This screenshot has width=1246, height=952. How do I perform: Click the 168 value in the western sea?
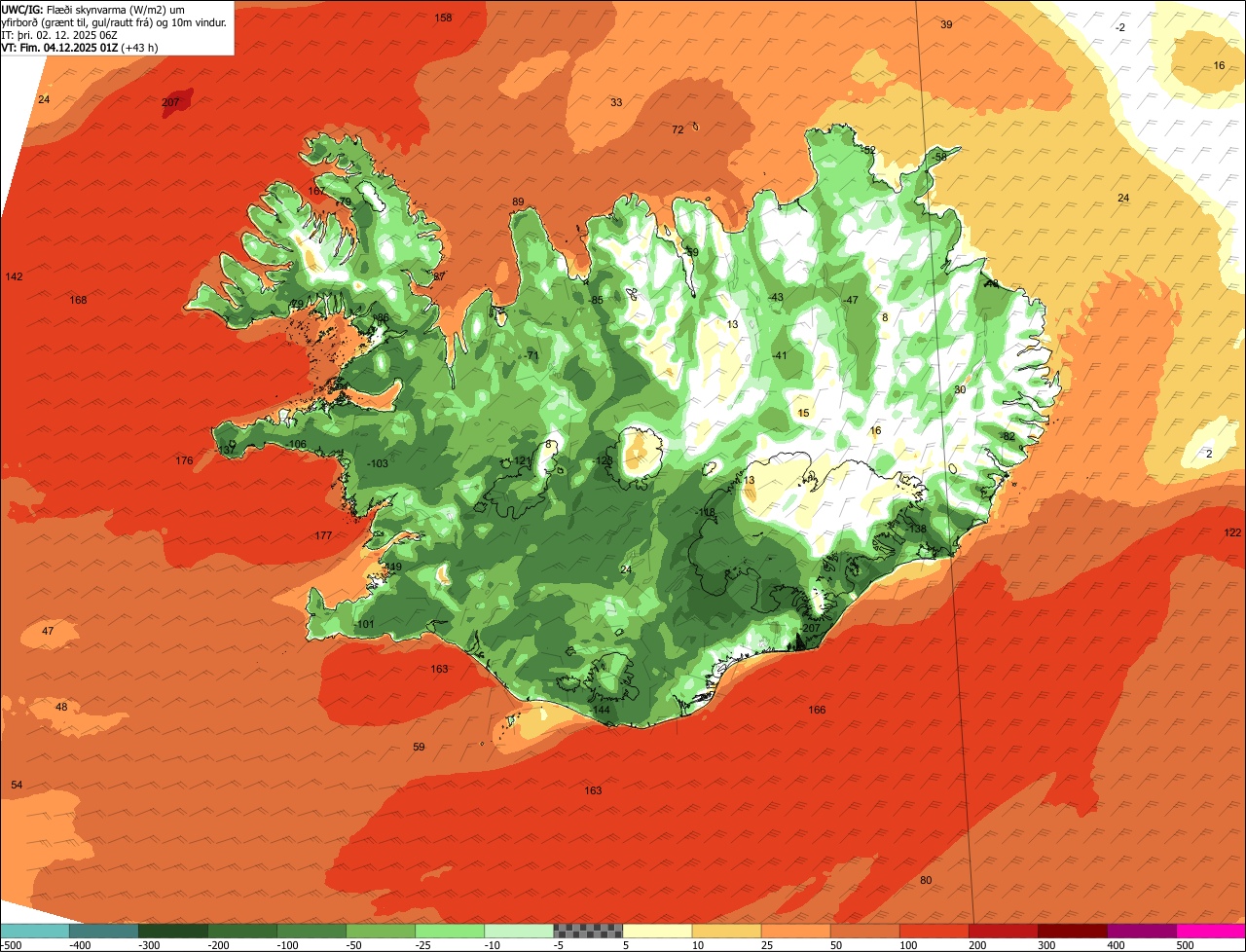click(x=78, y=300)
